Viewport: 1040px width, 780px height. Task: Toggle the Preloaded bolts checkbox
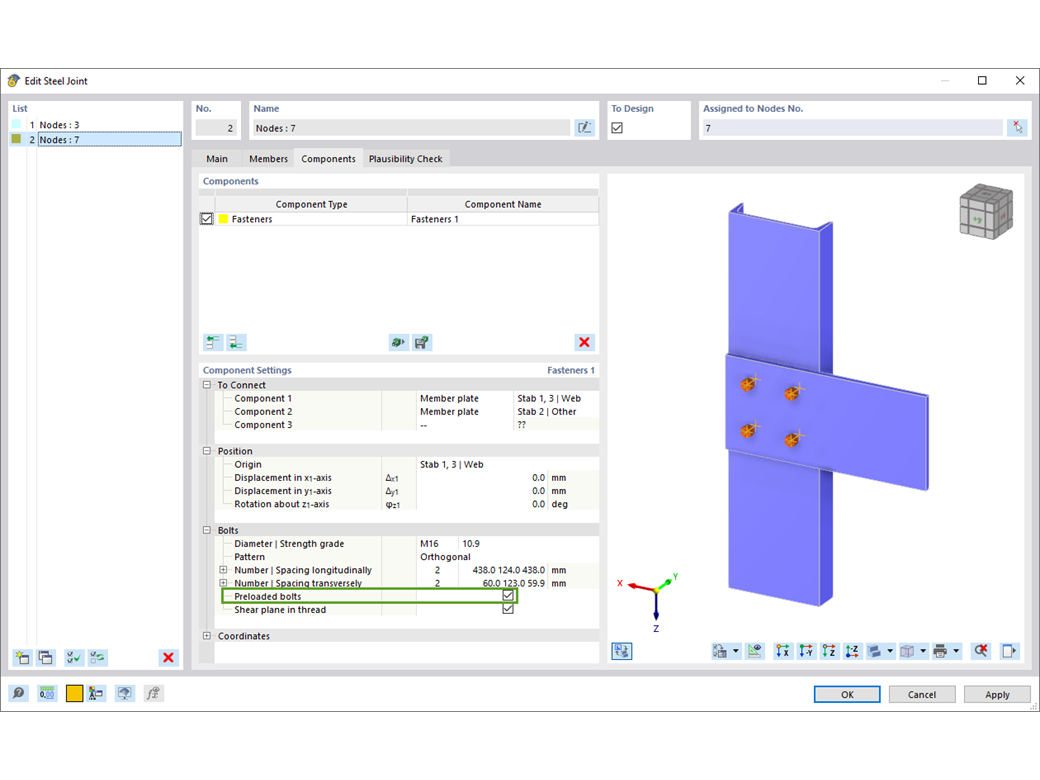pyautogui.click(x=508, y=596)
